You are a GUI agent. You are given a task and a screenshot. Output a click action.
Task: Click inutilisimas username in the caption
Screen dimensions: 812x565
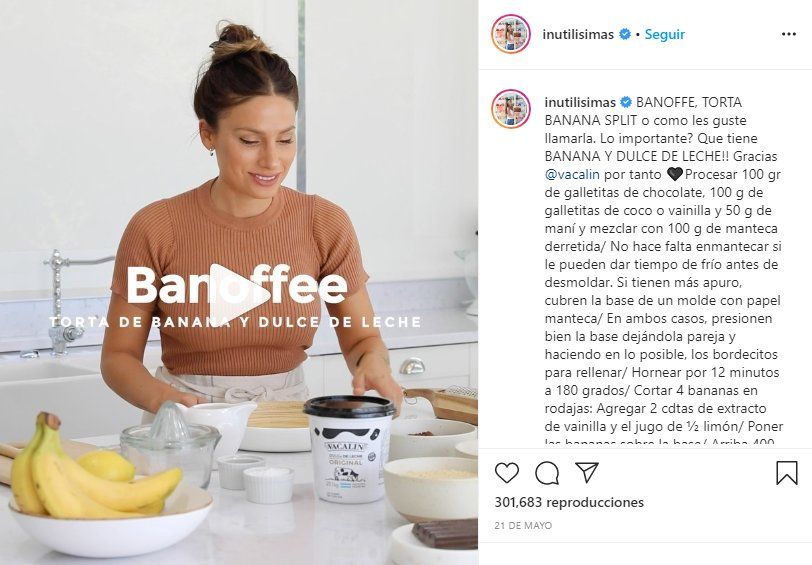(x=580, y=102)
